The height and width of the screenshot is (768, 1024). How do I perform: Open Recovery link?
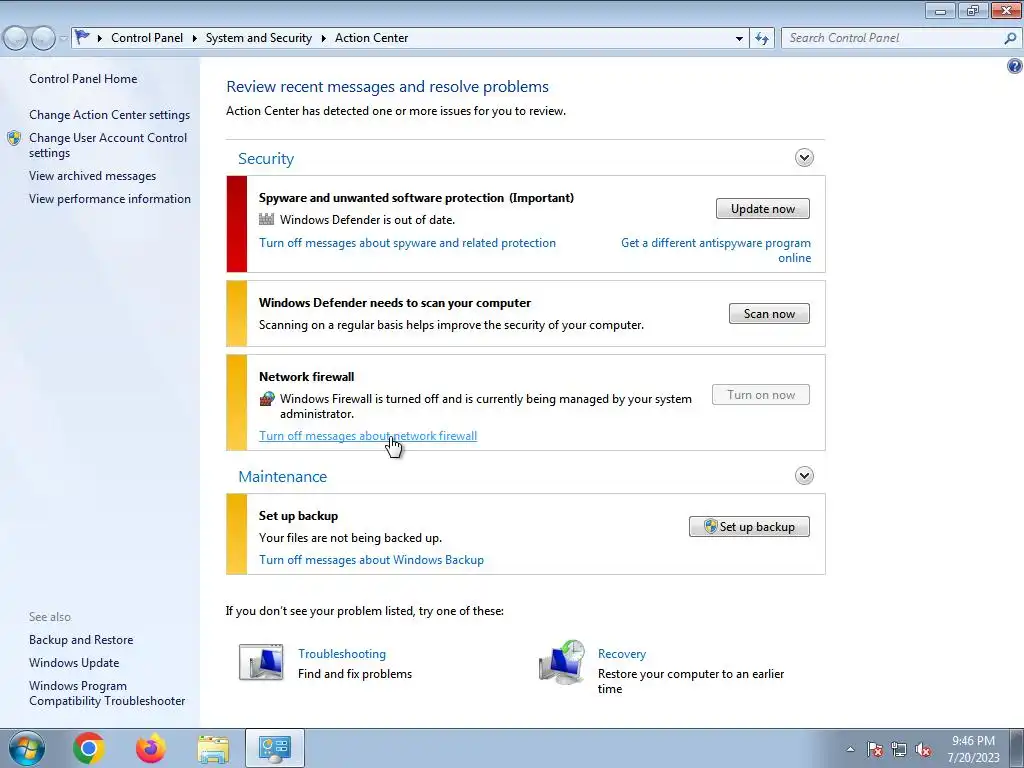click(622, 654)
